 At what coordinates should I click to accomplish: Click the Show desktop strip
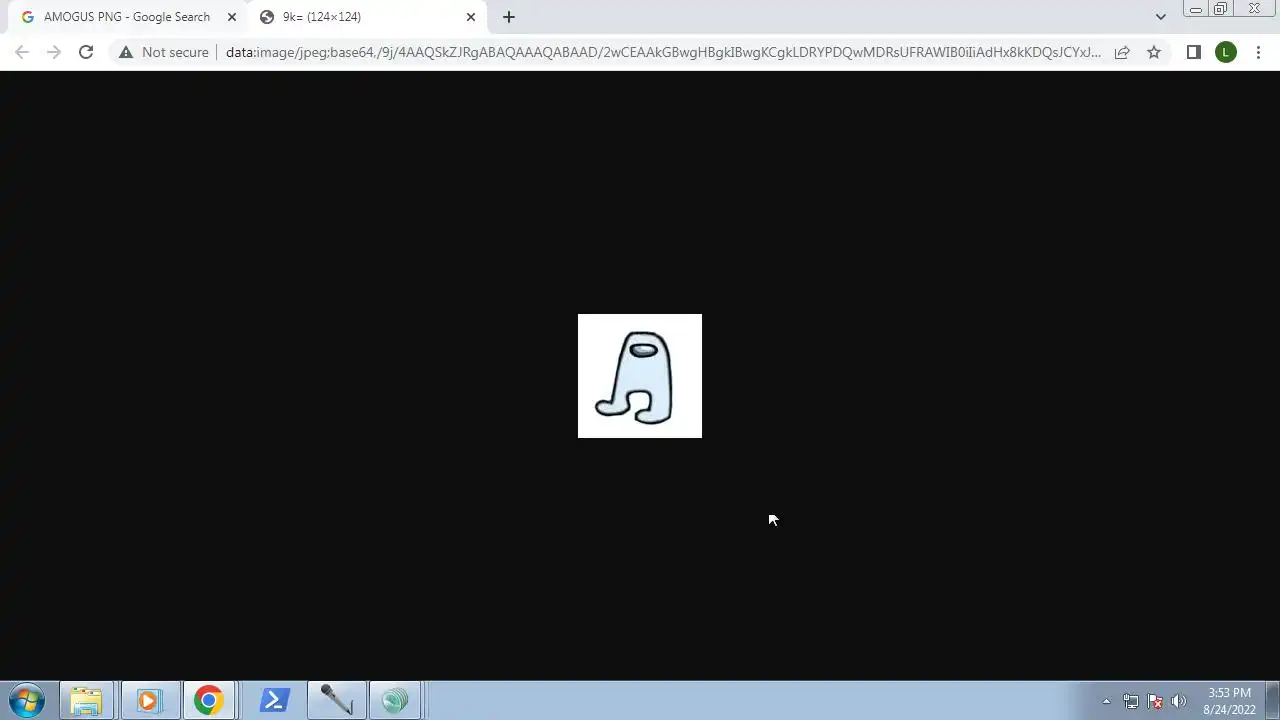coord(1273,701)
